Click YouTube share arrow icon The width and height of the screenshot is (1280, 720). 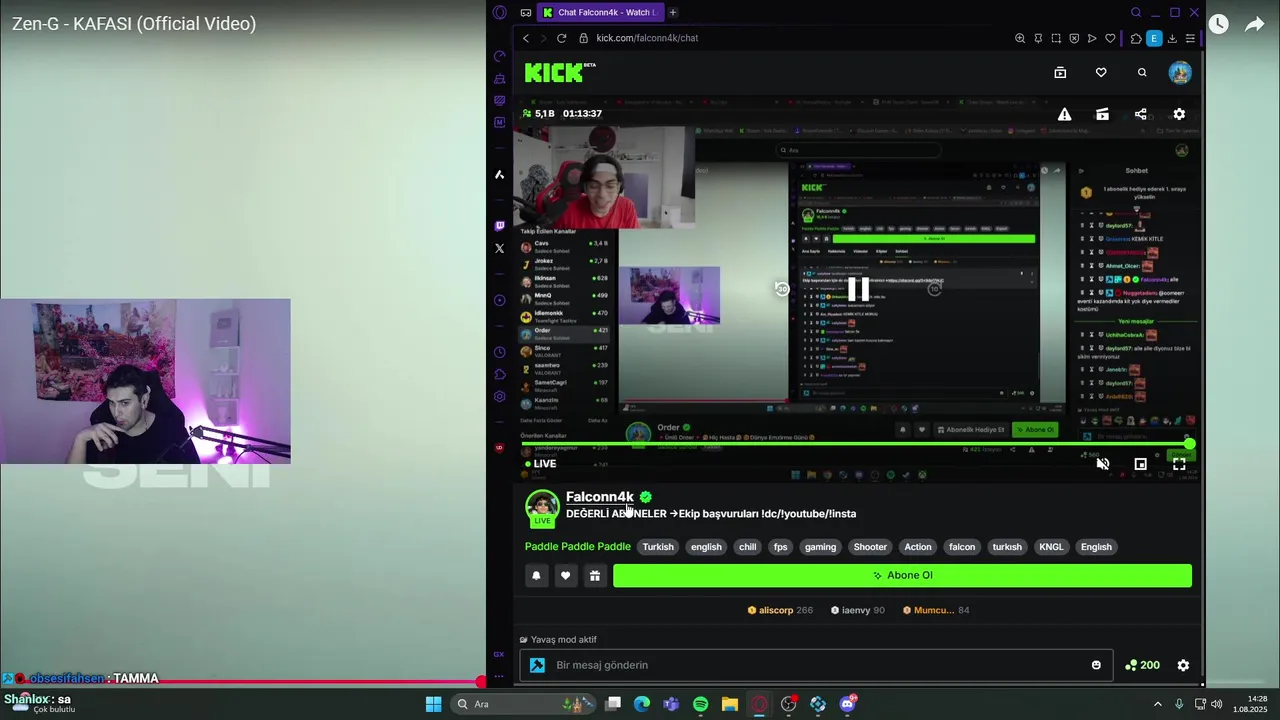(x=1254, y=24)
